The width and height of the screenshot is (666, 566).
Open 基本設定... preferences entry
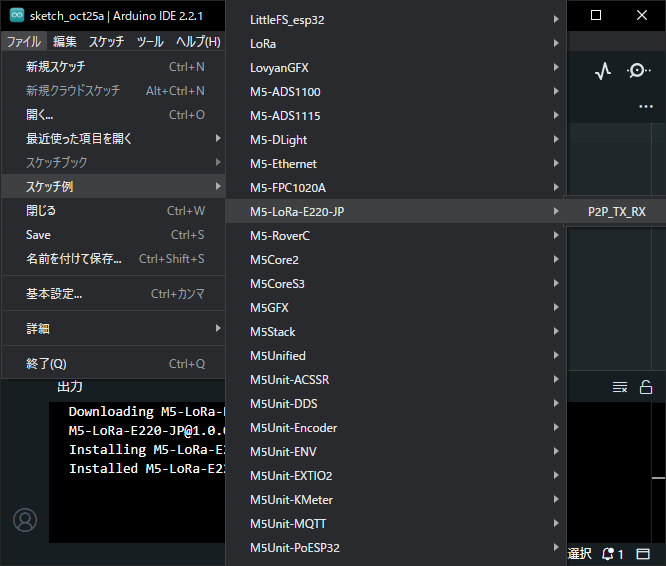click(113, 293)
